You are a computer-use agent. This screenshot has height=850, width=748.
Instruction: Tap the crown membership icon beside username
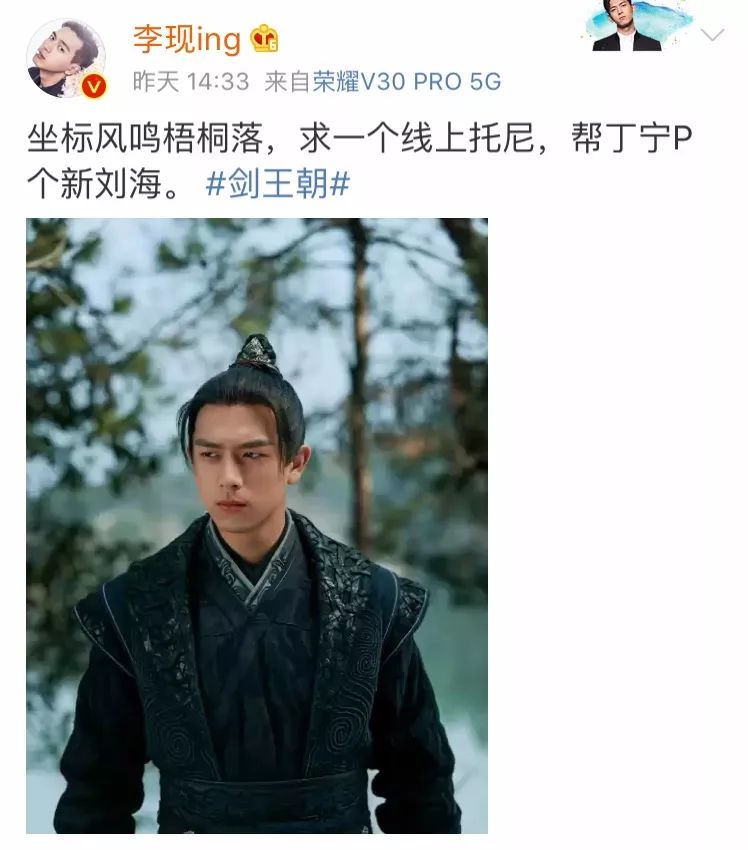[264, 38]
